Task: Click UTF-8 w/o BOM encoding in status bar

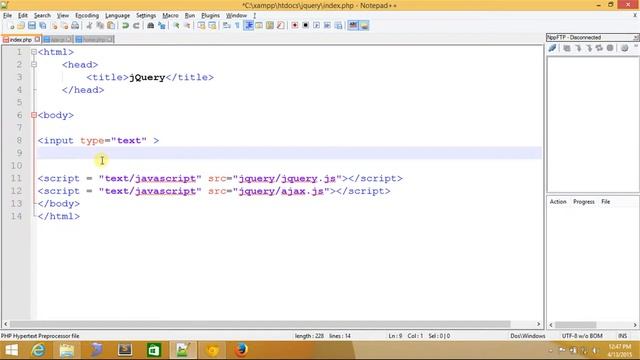Action: coord(582,336)
